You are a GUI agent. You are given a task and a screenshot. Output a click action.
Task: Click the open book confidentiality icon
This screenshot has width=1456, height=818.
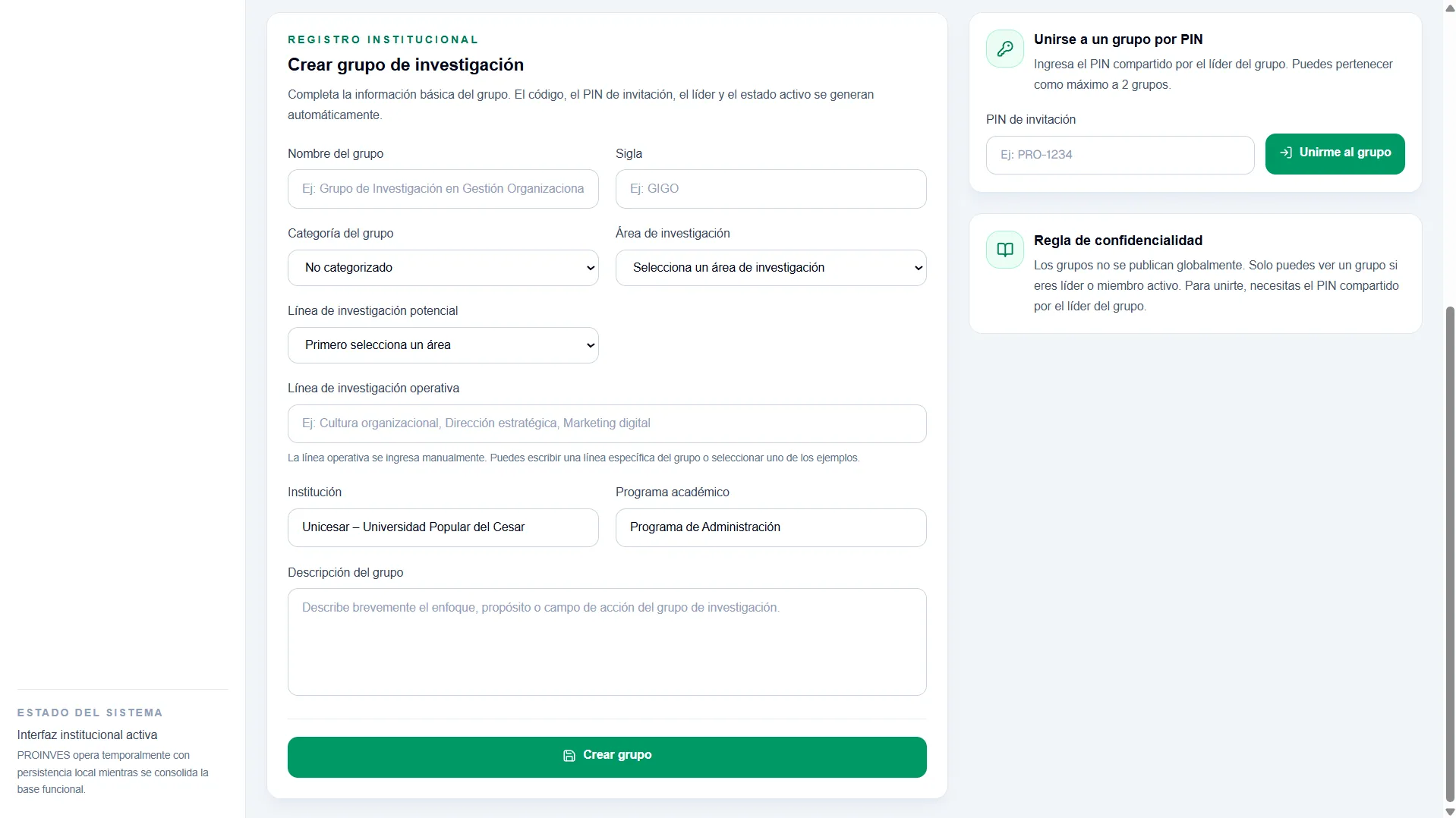point(1005,250)
